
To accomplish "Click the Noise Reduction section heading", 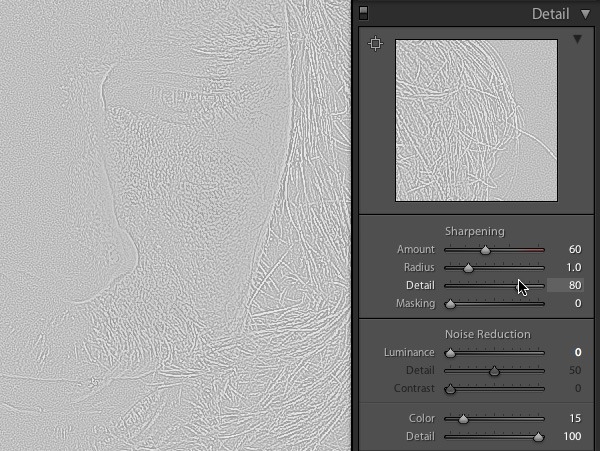I will coord(488,334).
